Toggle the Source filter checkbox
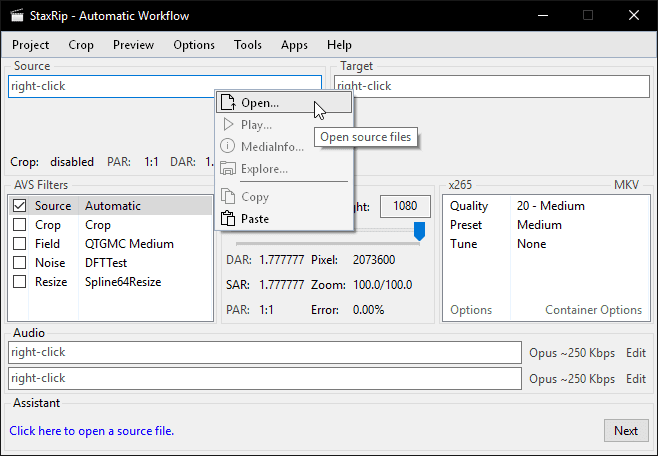Viewport: 658px width, 456px height. [x=19, y=206]
